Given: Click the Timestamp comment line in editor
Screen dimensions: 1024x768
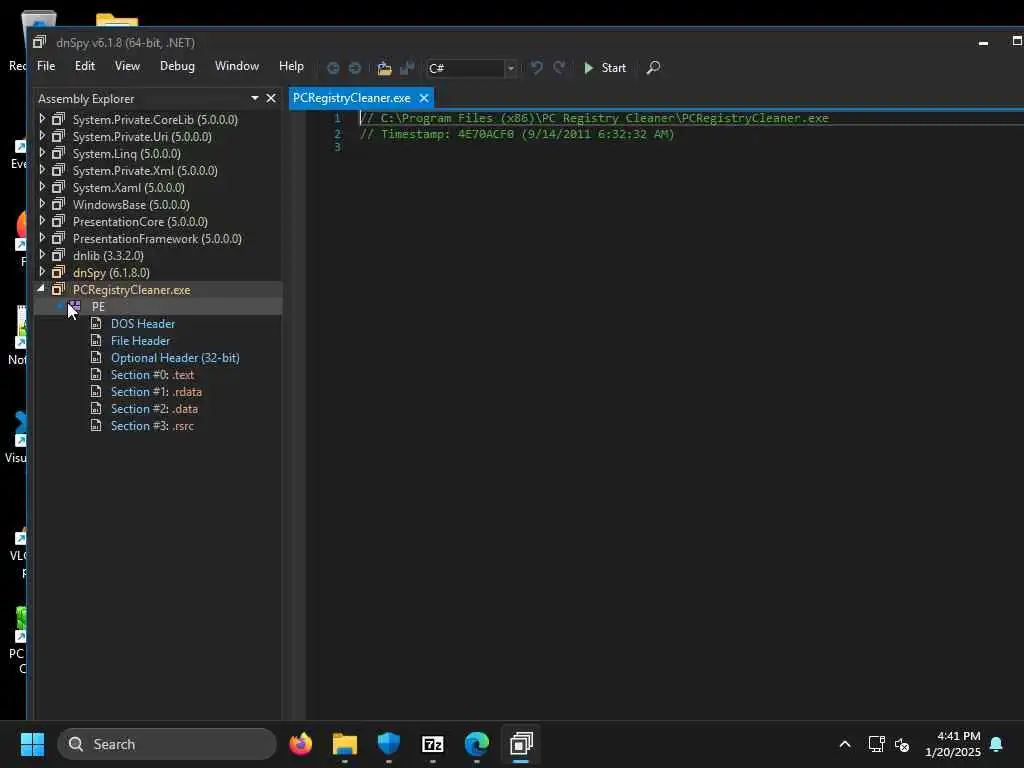Looking at the screenshot, I should click(x=517, y=134).
